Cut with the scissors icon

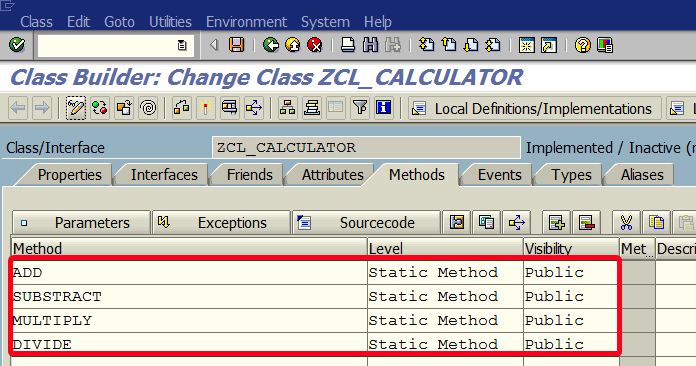(x=626, y=222)
